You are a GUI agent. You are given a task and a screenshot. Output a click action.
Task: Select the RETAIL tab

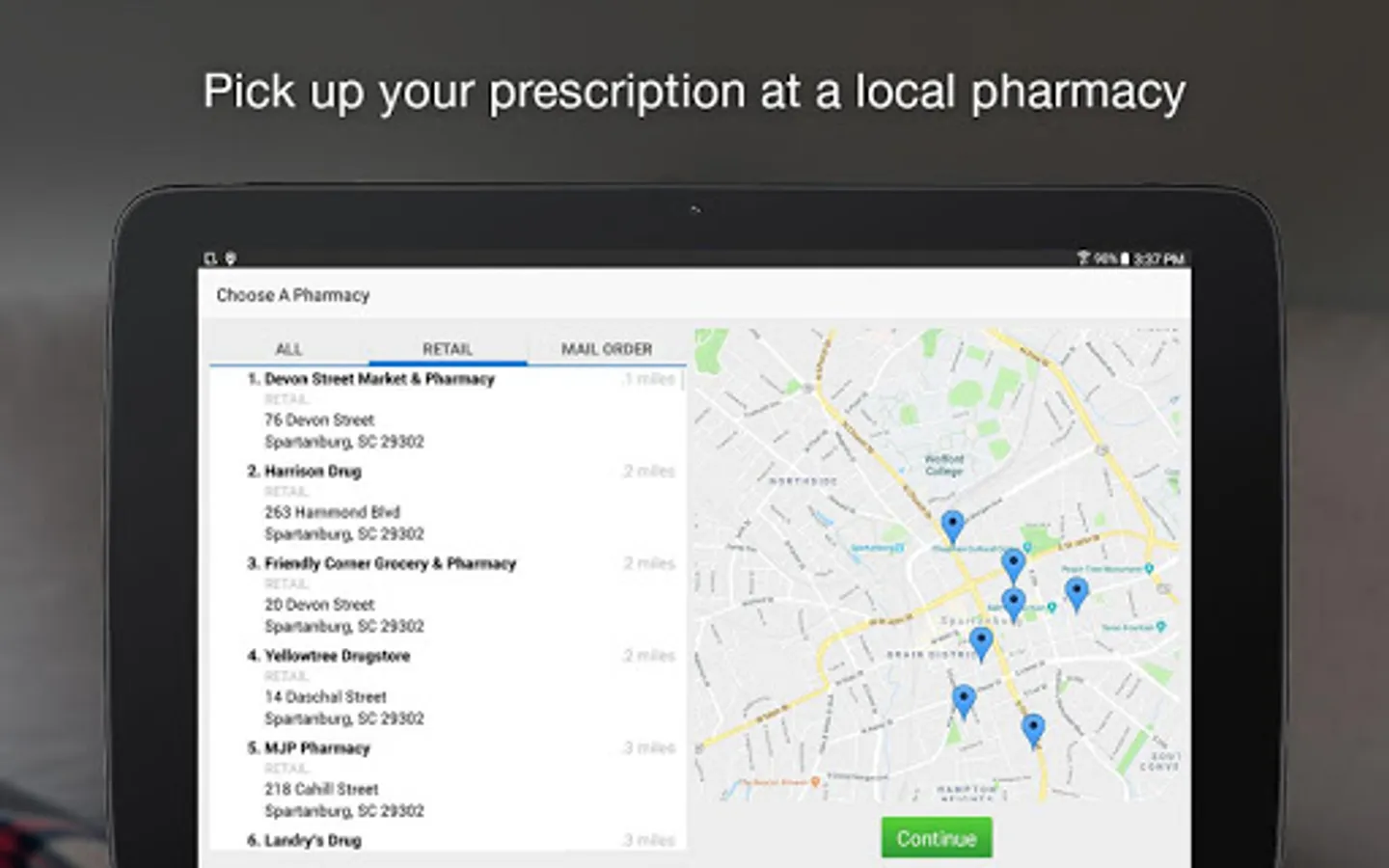pos(448,348)
